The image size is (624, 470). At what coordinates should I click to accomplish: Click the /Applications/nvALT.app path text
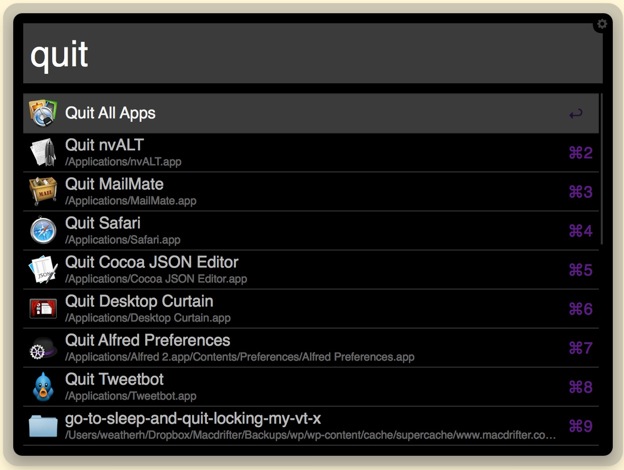(x=123, y=162)
